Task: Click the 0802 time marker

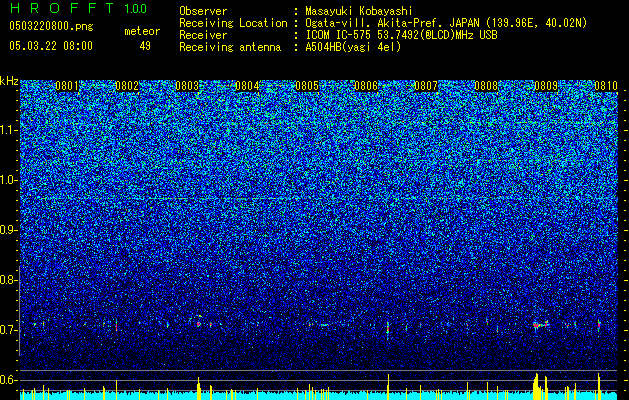Action: [x=127, y=86]
